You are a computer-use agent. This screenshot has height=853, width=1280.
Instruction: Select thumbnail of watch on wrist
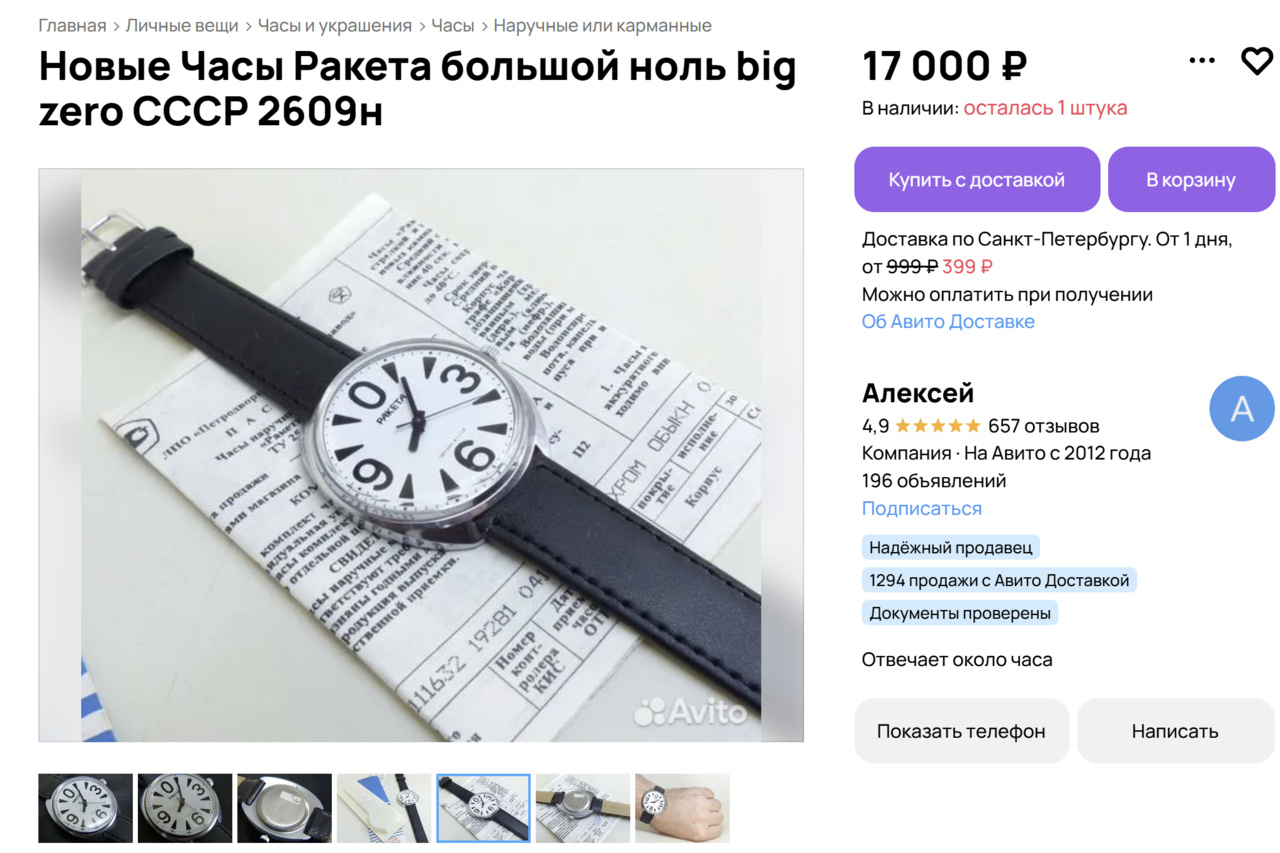pyautogui.click(x=682, y=808)
